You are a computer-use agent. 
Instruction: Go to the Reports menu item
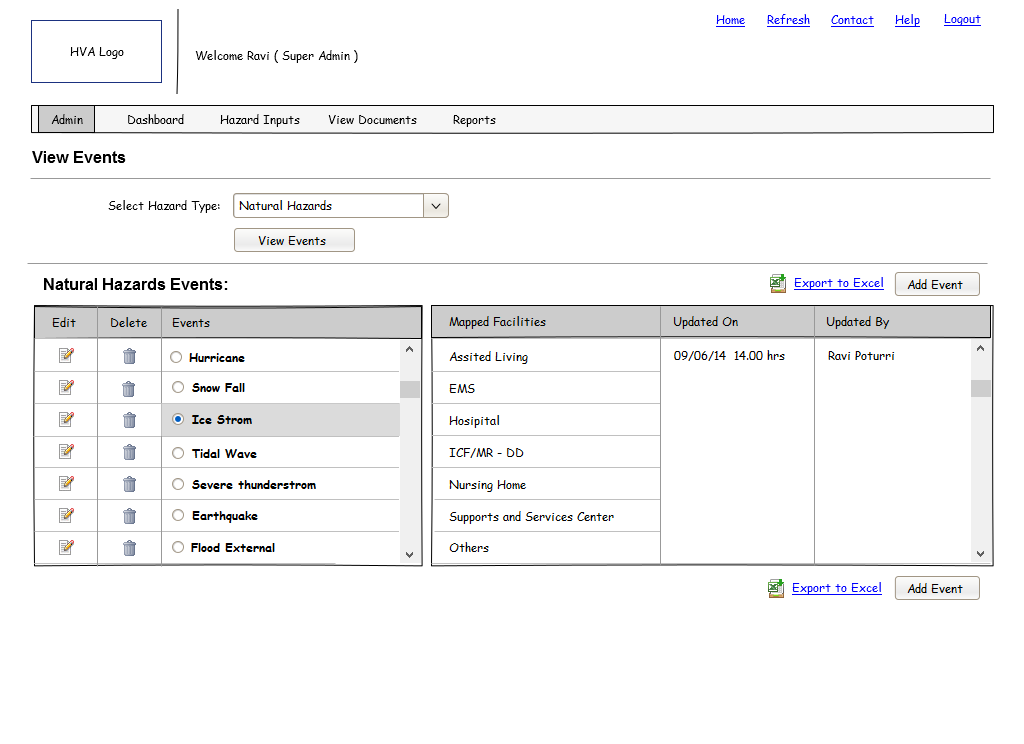(x=474, y=120)
